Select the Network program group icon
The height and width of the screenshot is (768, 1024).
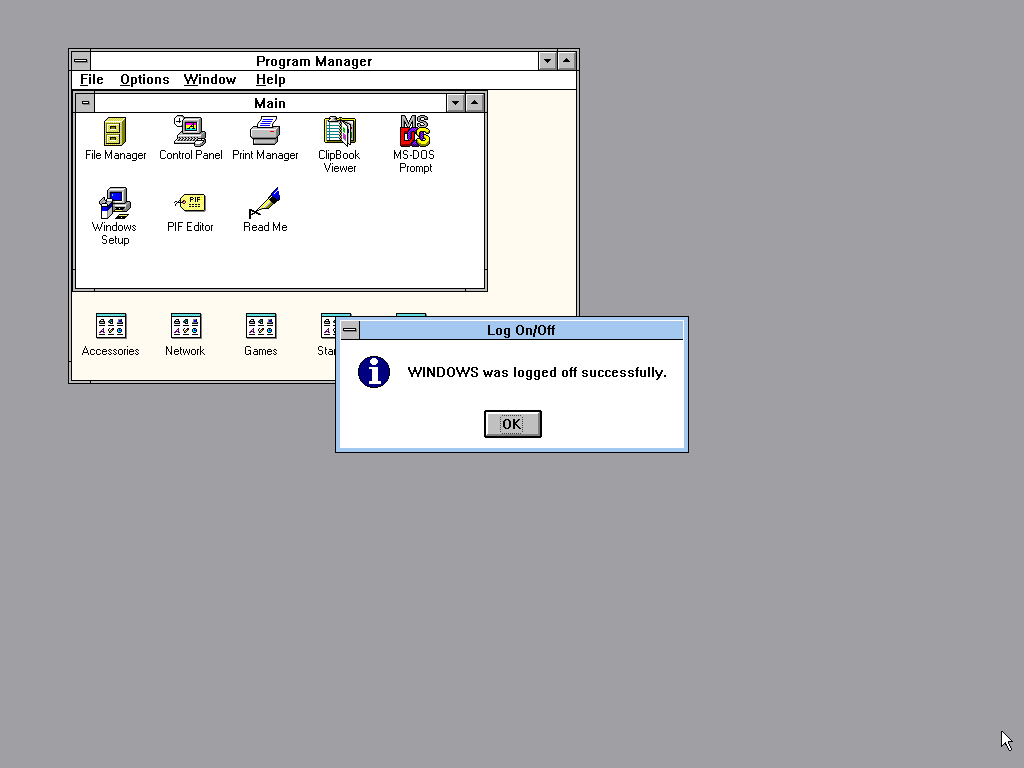[x=185, y=334]
